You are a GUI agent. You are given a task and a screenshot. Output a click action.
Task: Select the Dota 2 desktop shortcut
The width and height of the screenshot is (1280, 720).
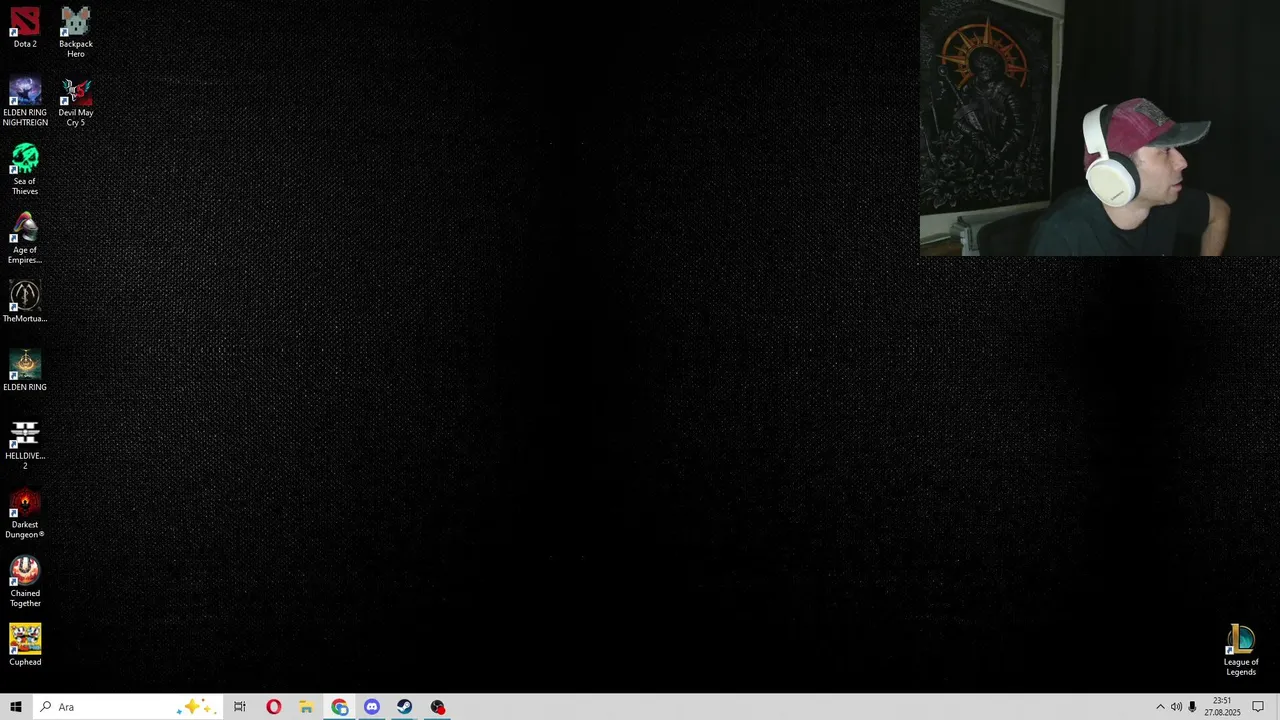pos(25,28)
